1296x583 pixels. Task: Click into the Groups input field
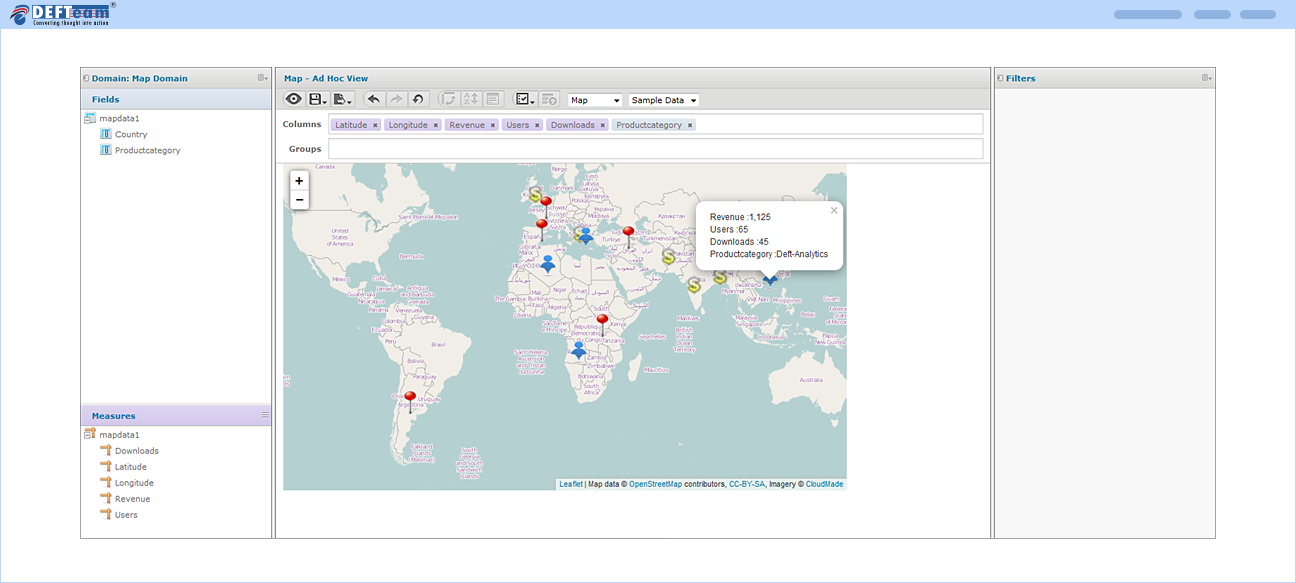coord(655,149)
